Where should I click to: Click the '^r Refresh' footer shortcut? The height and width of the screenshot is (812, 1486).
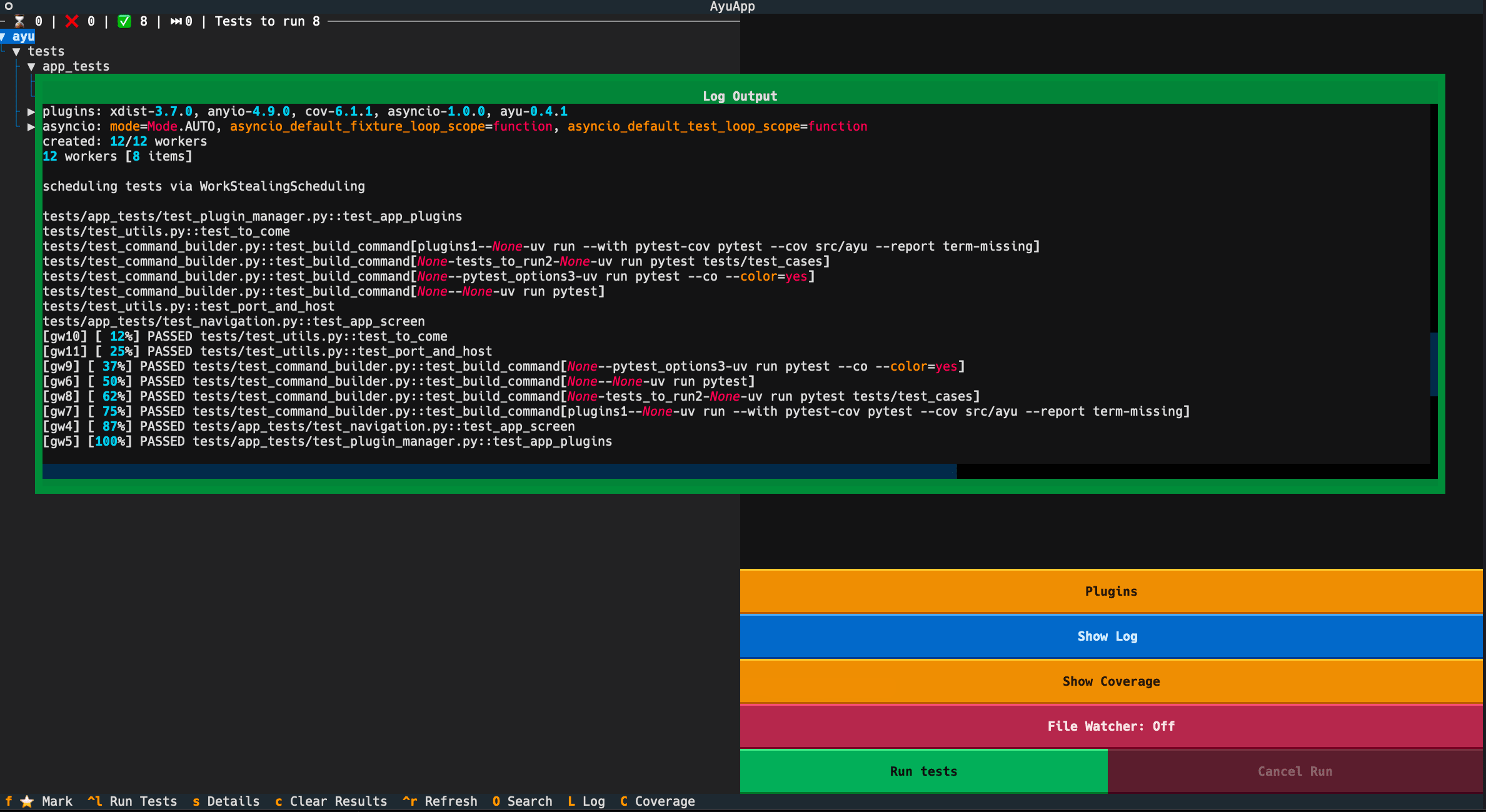click(440, 801)
